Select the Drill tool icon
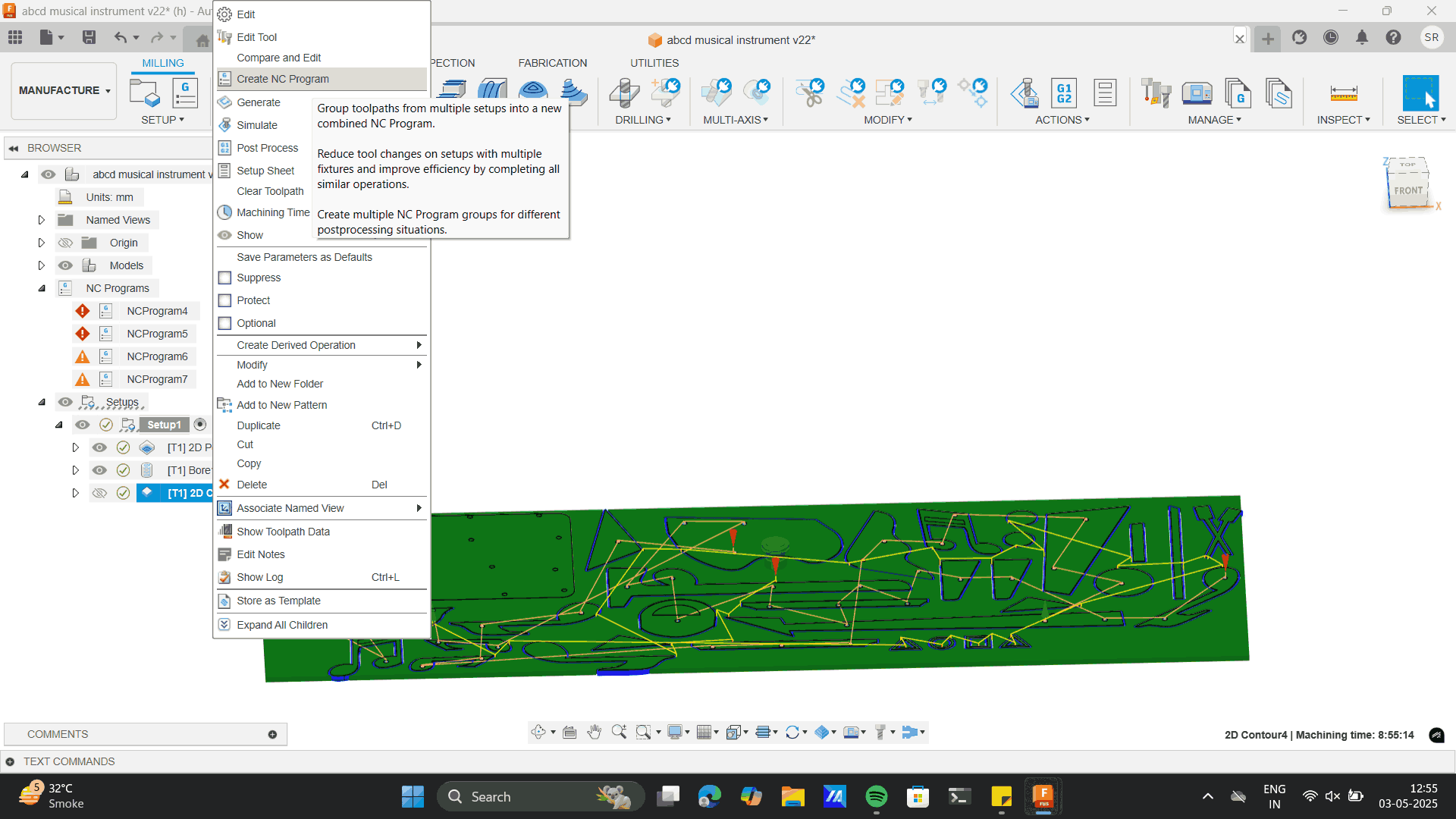 click(625, 93)
